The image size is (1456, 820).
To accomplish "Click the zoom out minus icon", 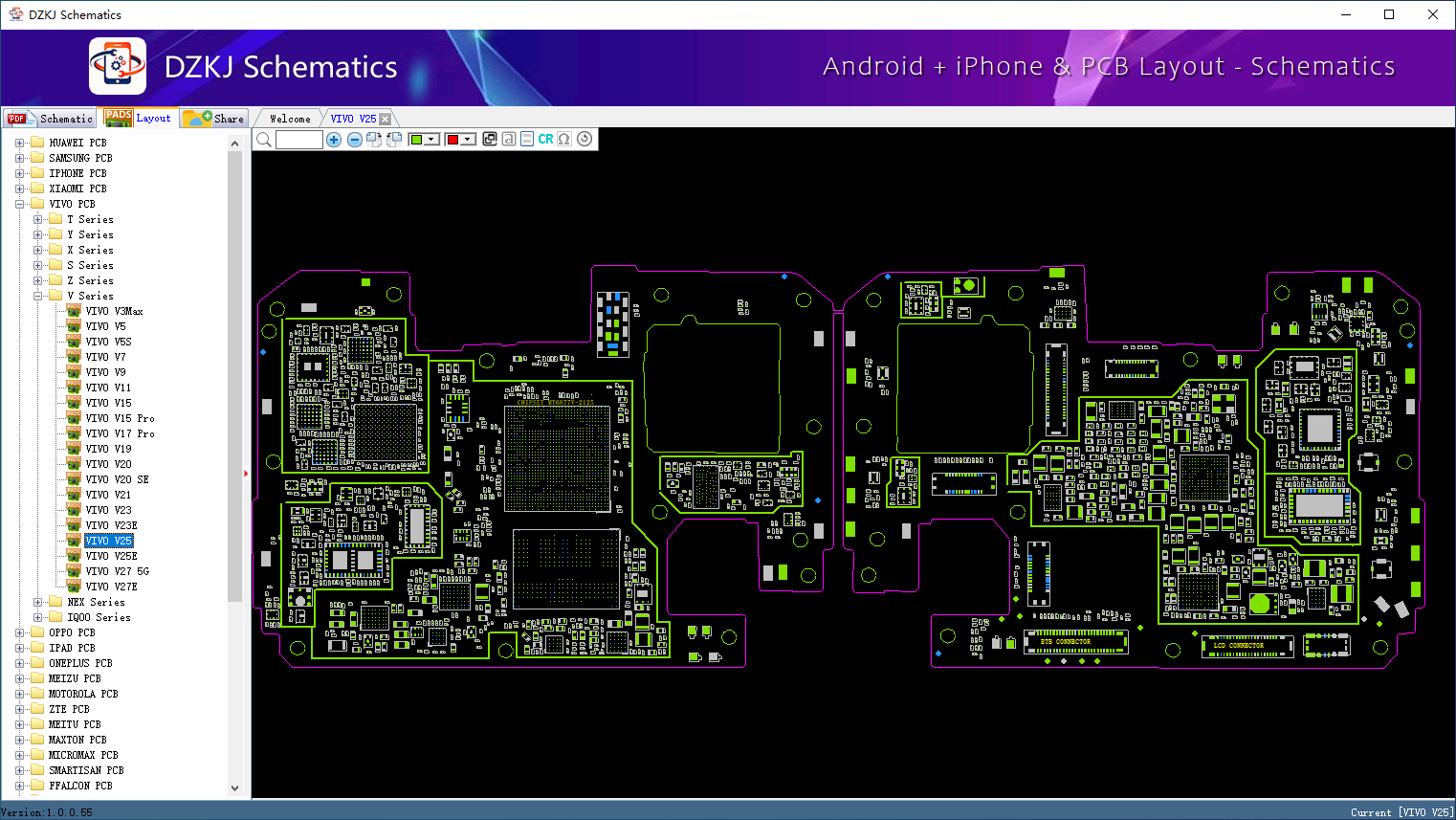I will [x=354, y=140].
